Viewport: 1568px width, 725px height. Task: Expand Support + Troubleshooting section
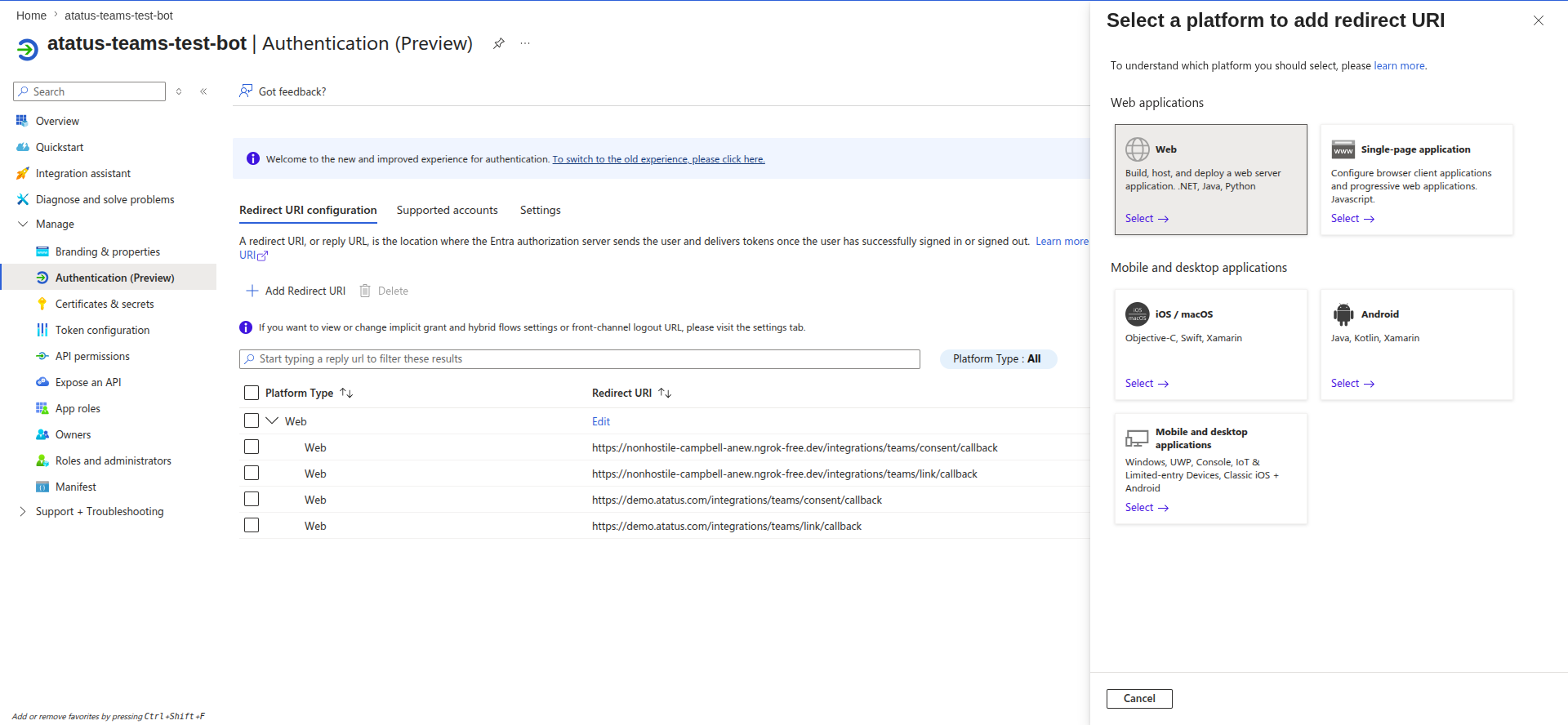tap(23, 511)
